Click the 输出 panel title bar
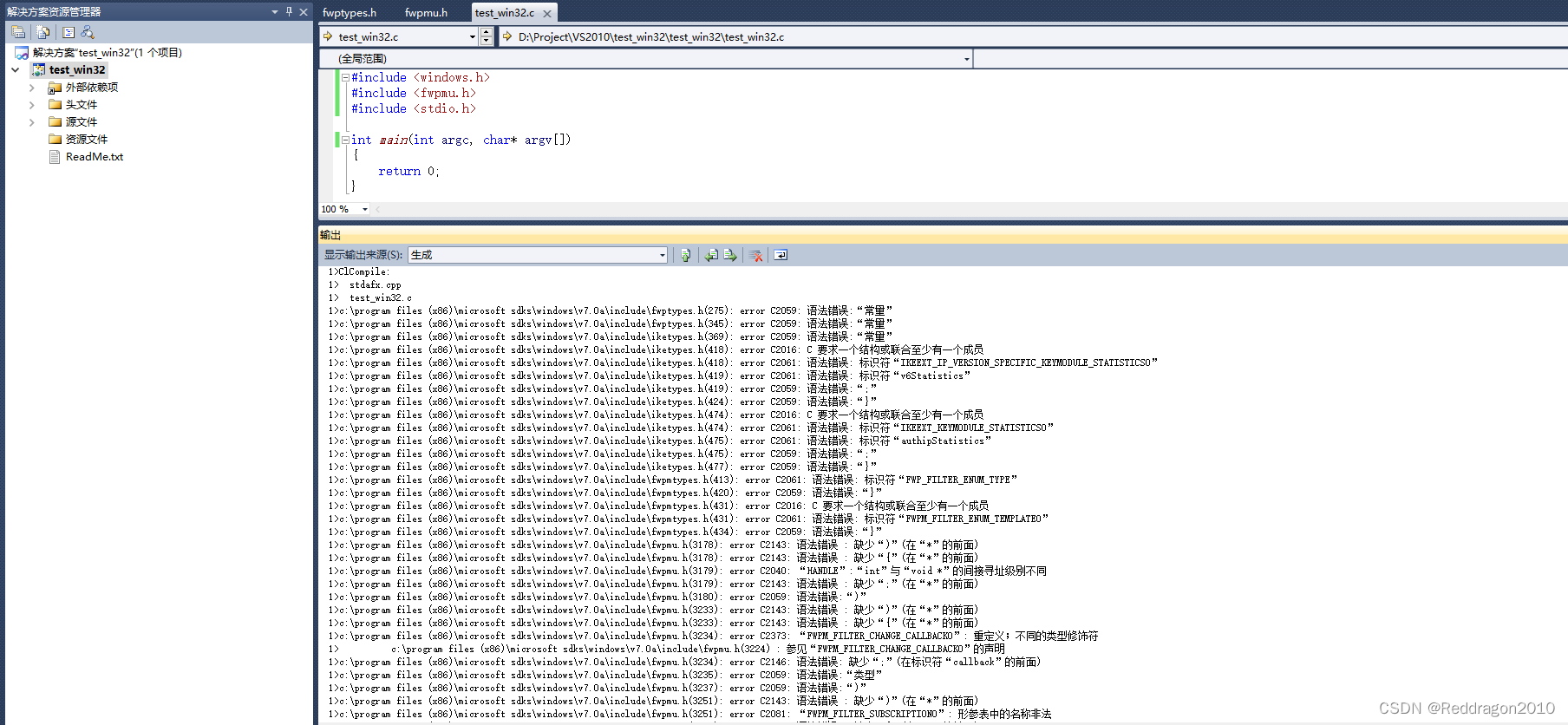Viewport: 1568px width, 725px height. [943, 235]
